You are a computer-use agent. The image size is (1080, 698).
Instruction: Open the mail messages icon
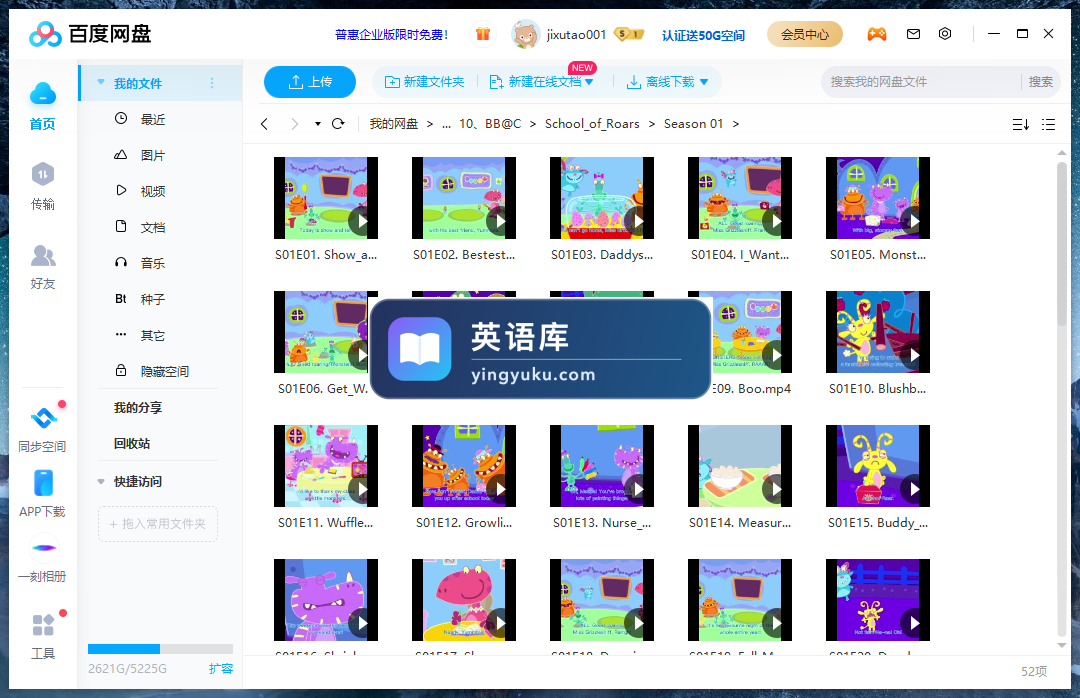913,34
